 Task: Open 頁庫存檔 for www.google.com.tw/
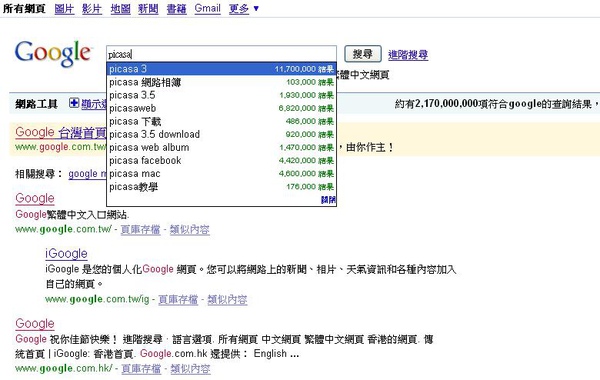click(140, 230)
